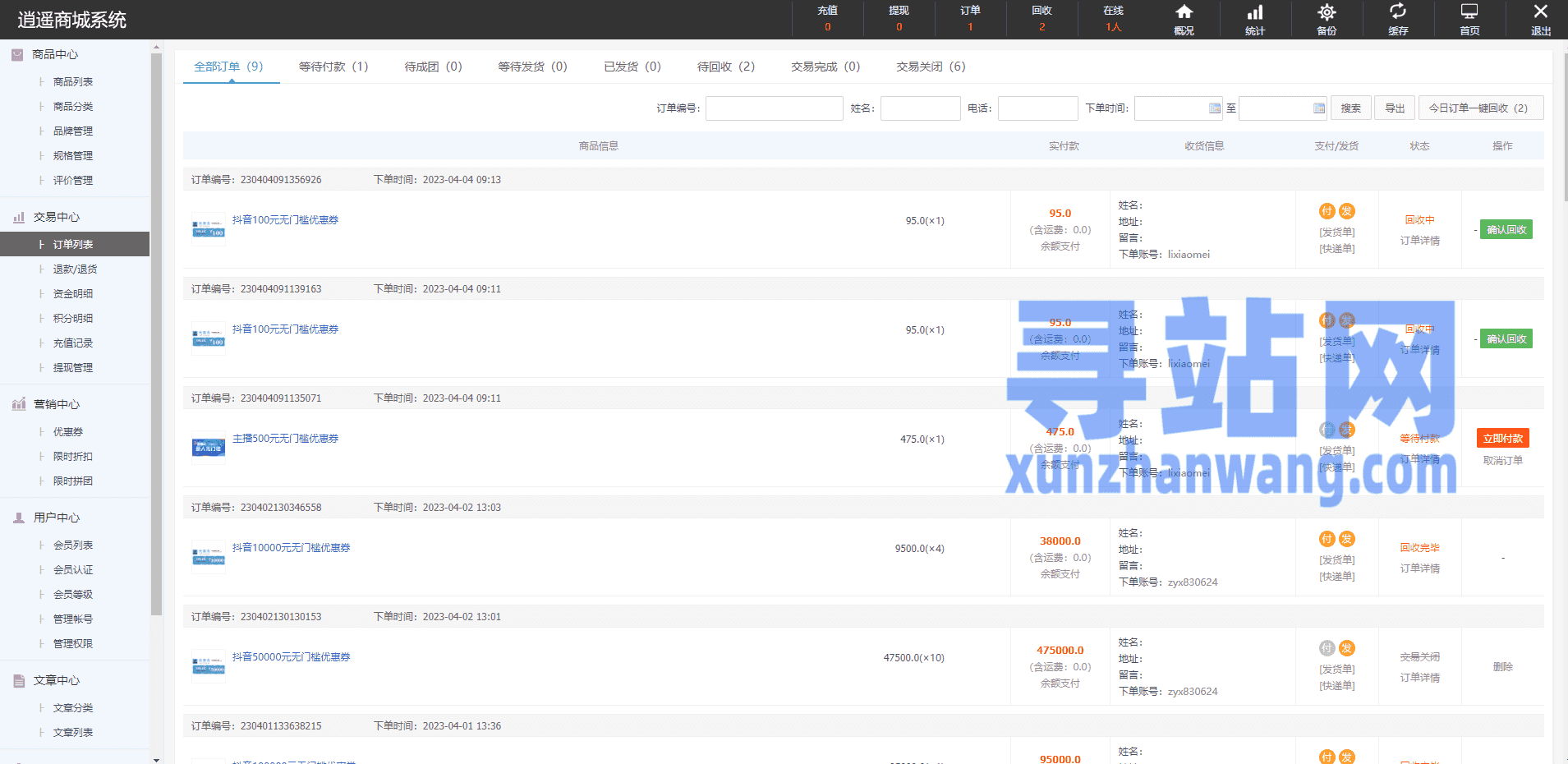Click 发 icon on order 230402130130153
Image resolution: width=1568 pixels, height=764 pixels.
(x=1347, y=648)
